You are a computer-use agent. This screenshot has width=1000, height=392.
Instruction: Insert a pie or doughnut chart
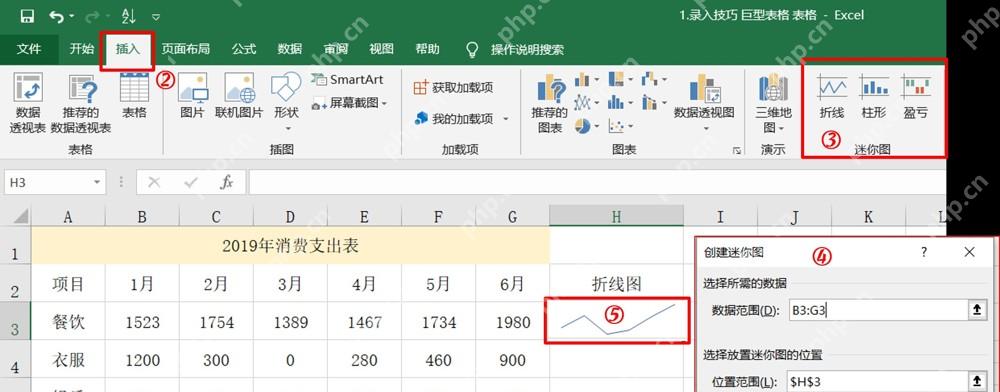tap(587, 126)
